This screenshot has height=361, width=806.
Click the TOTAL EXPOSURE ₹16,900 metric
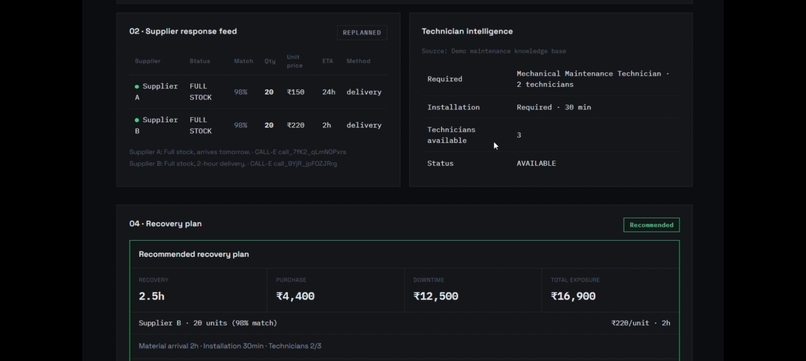(610, 290)
